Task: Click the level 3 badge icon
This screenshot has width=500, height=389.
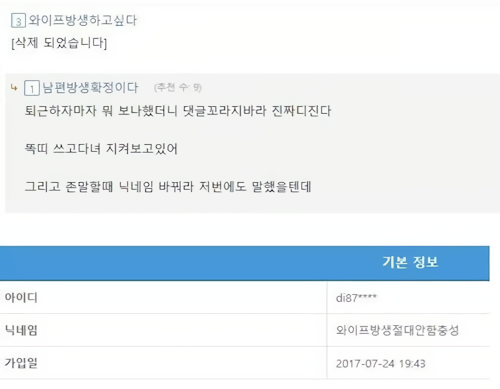Action: click(18, 21)
